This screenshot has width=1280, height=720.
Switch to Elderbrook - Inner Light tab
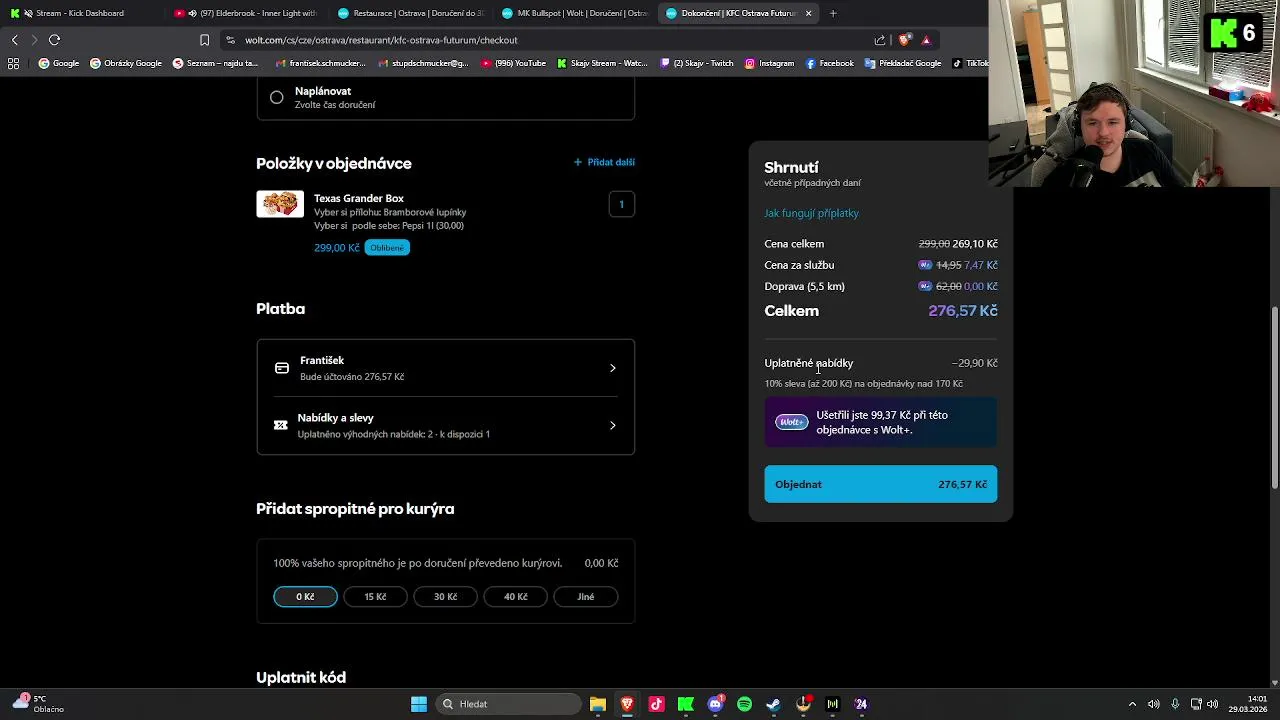click(x=245, y=13)
